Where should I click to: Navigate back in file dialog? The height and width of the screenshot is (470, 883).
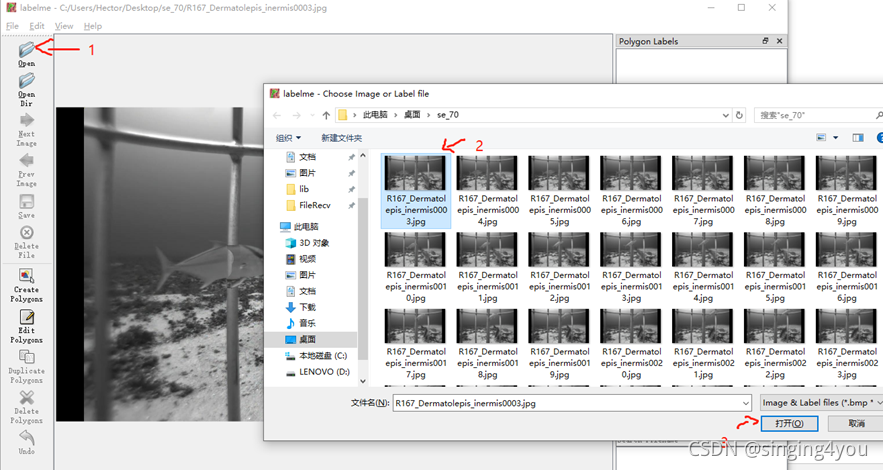pos(277,115)
